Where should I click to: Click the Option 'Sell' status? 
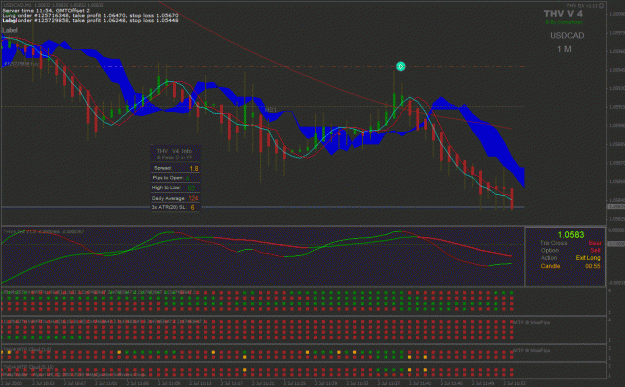(x=595, y=250)
